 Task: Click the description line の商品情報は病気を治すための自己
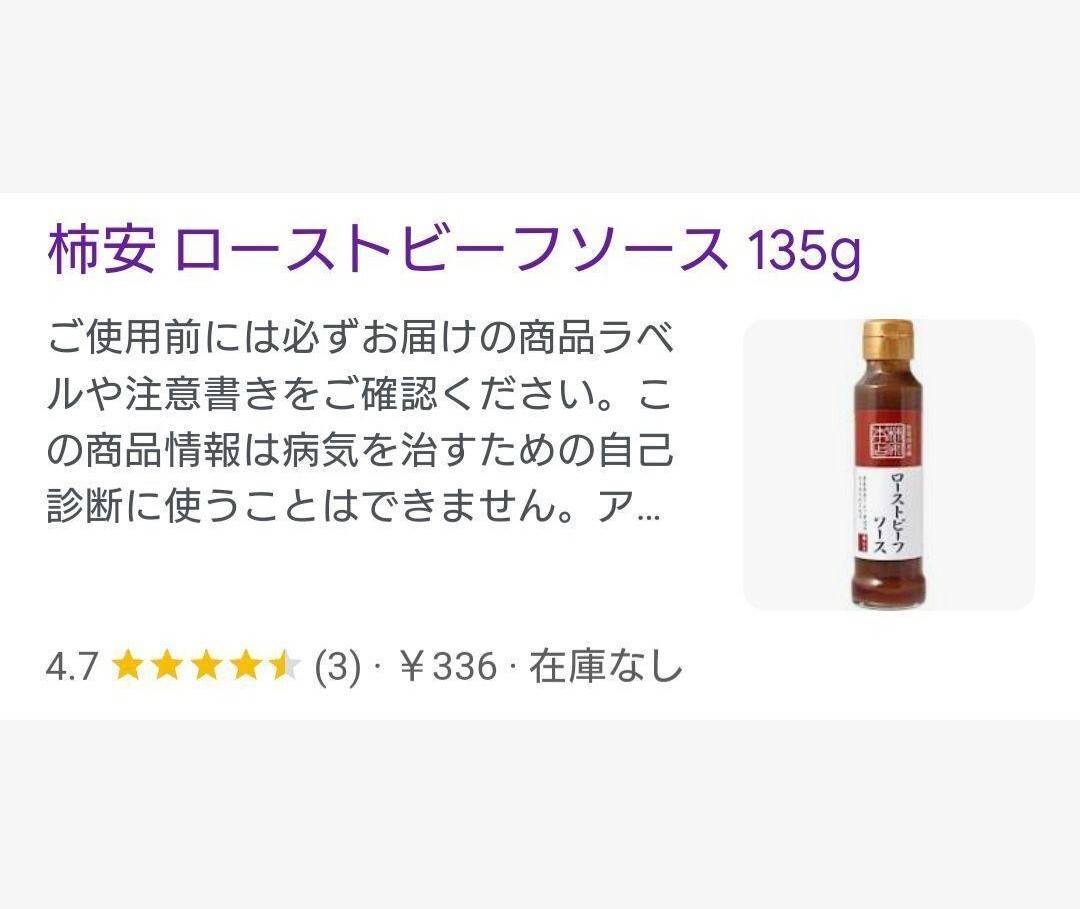click(360, 450)
